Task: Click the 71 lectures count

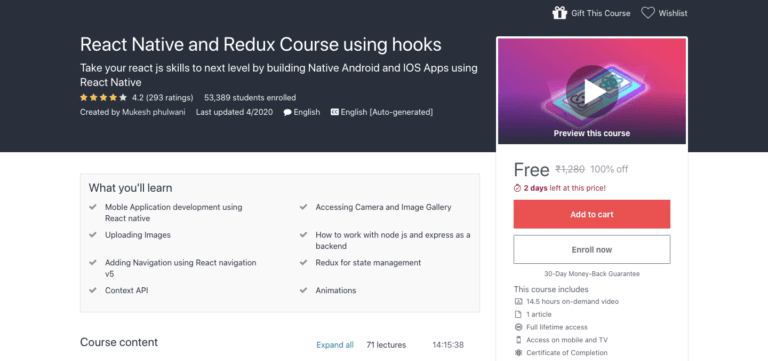Action: (386, 345)
